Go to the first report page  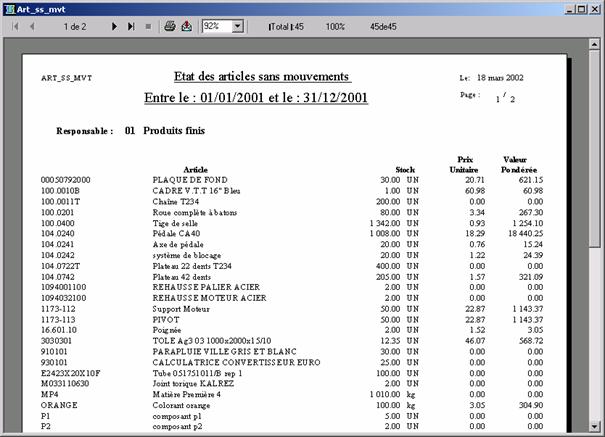click(x=15, y=26)
